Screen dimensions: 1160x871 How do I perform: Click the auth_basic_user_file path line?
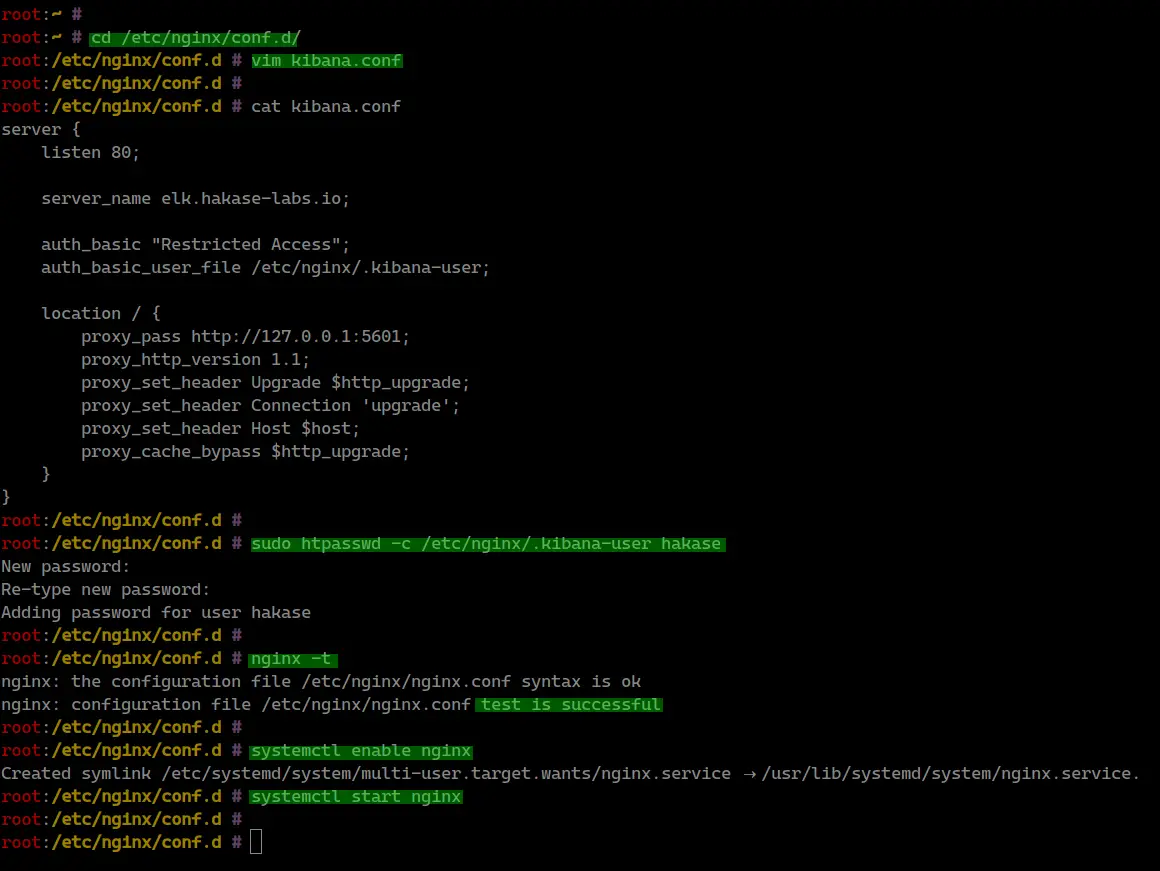pos(266,267)
